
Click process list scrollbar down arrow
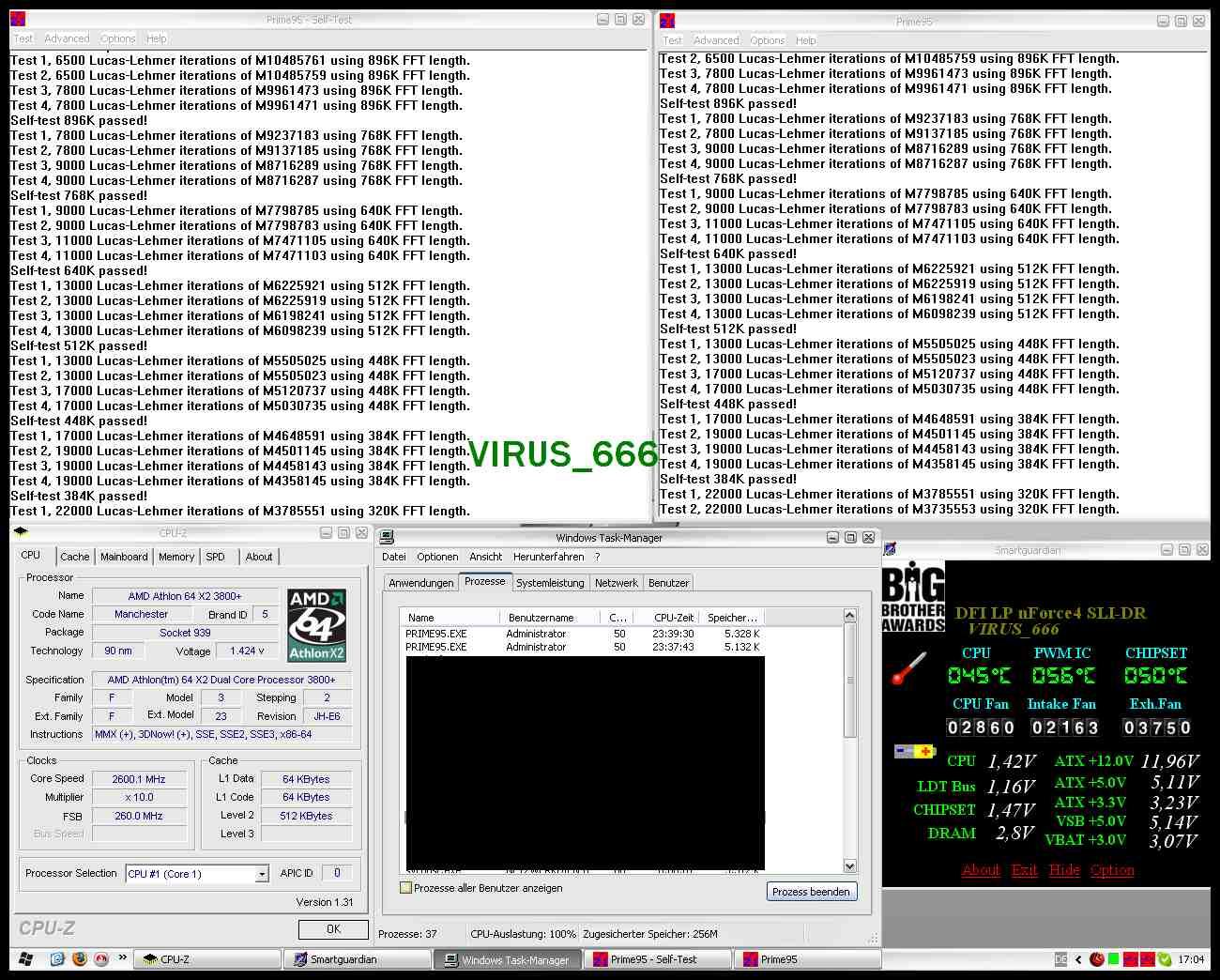click(x=850, y=866)
